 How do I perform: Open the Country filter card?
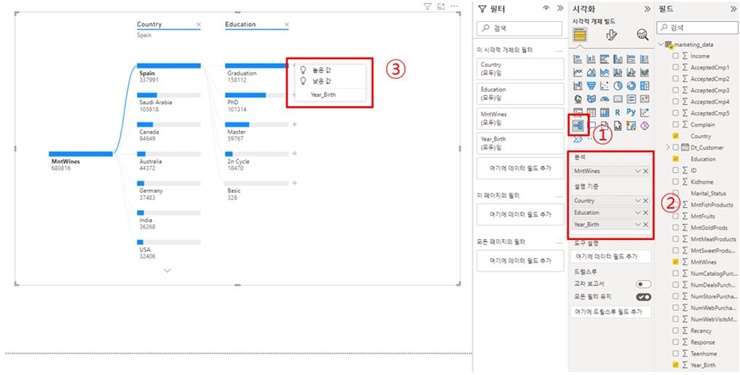[x=520, y=68]
